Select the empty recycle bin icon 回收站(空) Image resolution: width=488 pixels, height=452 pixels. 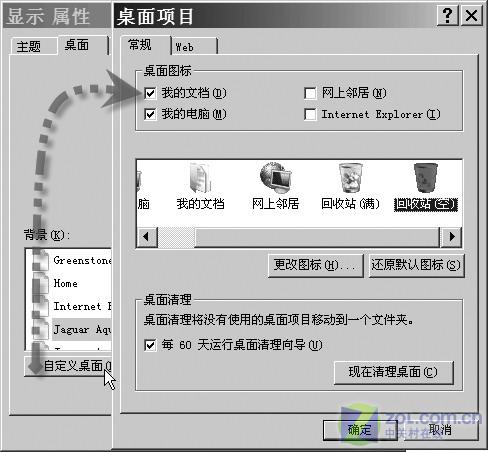point(425,178)
